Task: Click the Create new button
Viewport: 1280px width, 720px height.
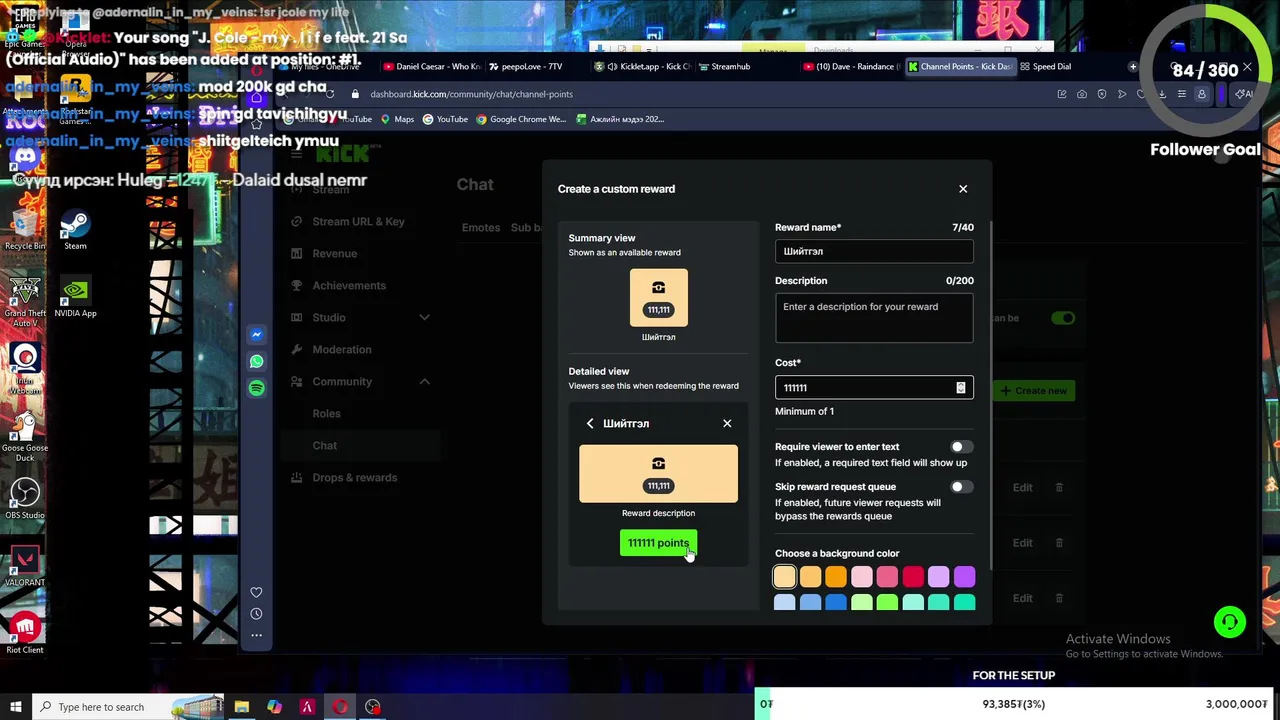Action: click(1034, 391)
